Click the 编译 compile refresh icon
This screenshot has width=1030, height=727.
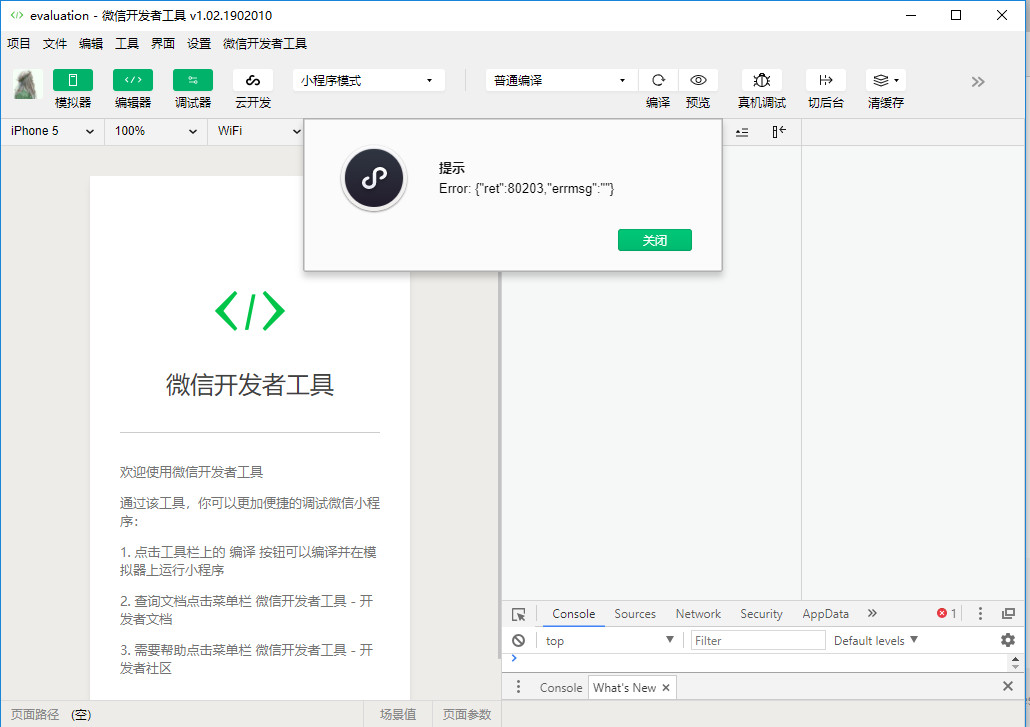pyautogui.click(x=658, y=80)
